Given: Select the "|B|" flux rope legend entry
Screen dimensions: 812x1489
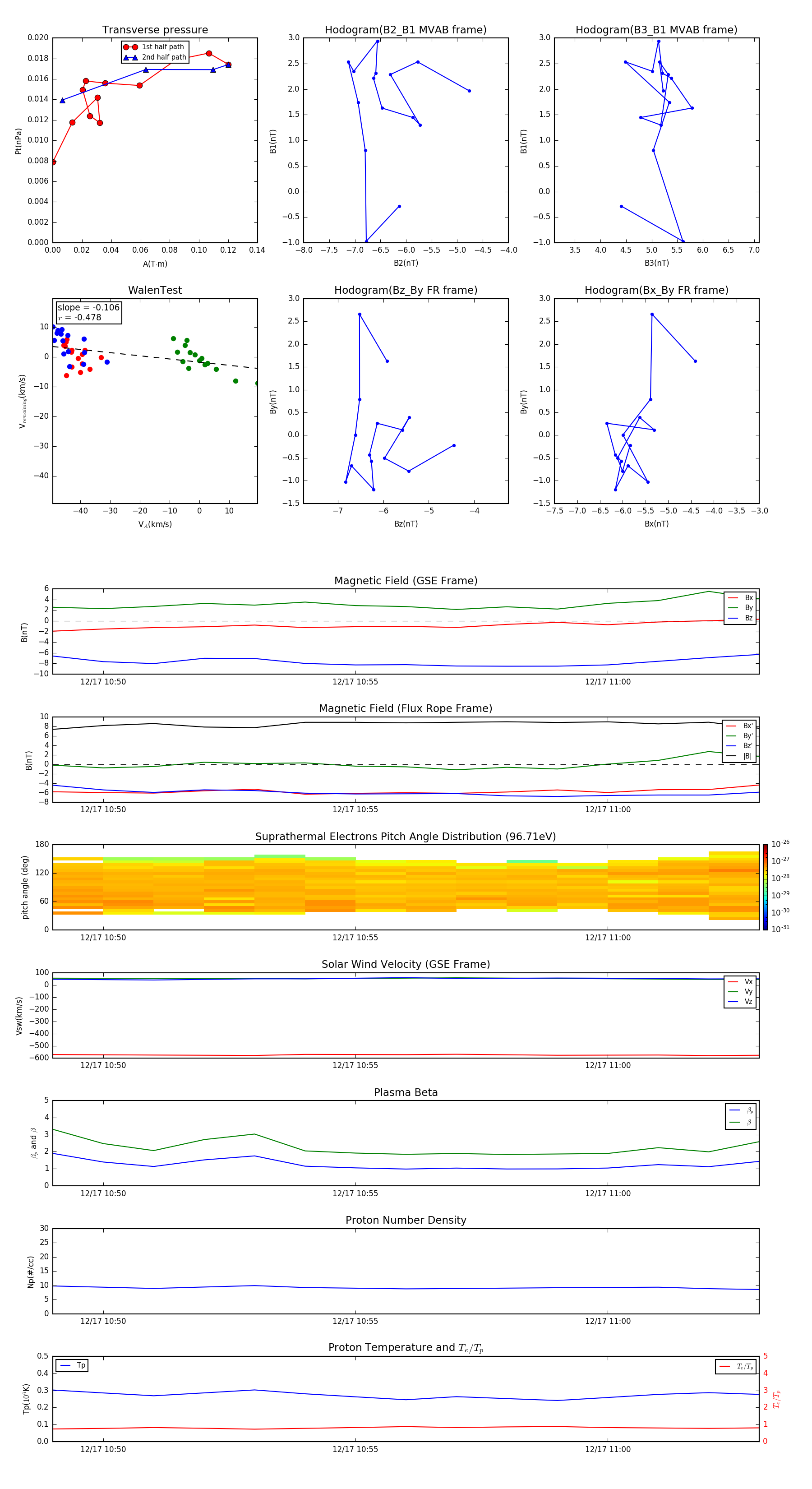Looking at the screenshot, I should pyautogui.click(x=740, y=756).
